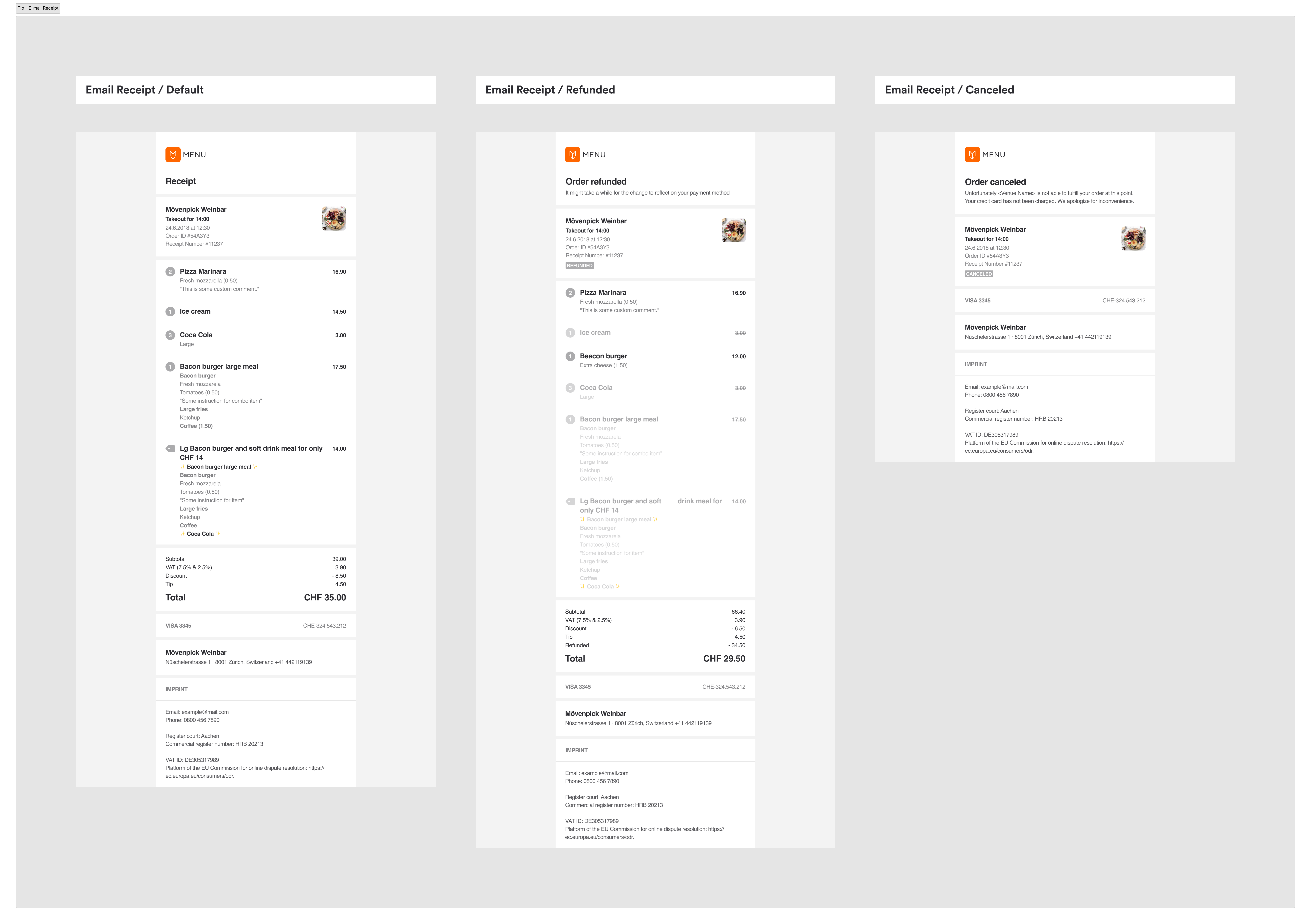The width and height of the screenshot is (1311, 924).
Task: Select the Tip - E-mail Receipt frame label
Action: pos(38,8)
